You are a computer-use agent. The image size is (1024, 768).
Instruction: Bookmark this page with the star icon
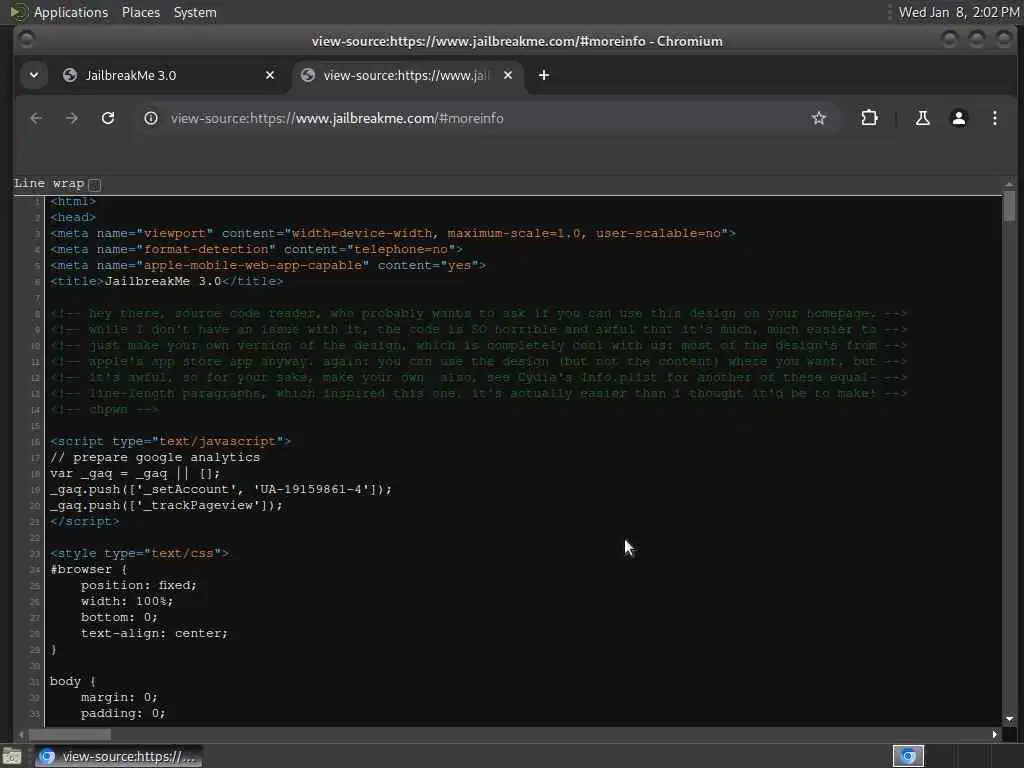pos(818,118)
